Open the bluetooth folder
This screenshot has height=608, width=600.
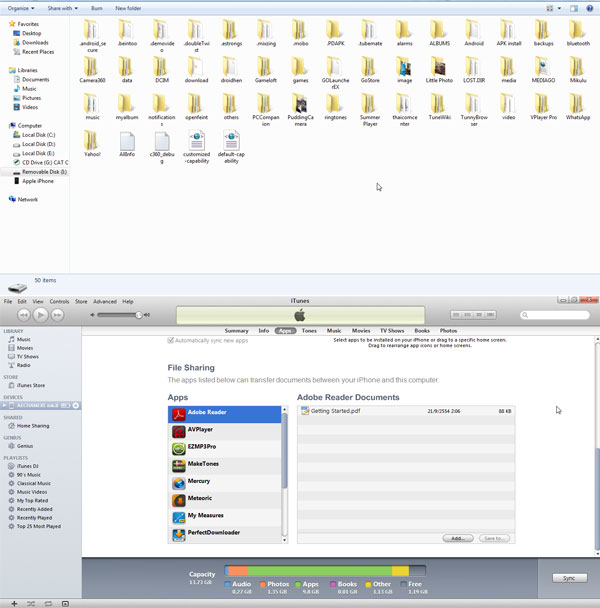(x=578, y=33)
